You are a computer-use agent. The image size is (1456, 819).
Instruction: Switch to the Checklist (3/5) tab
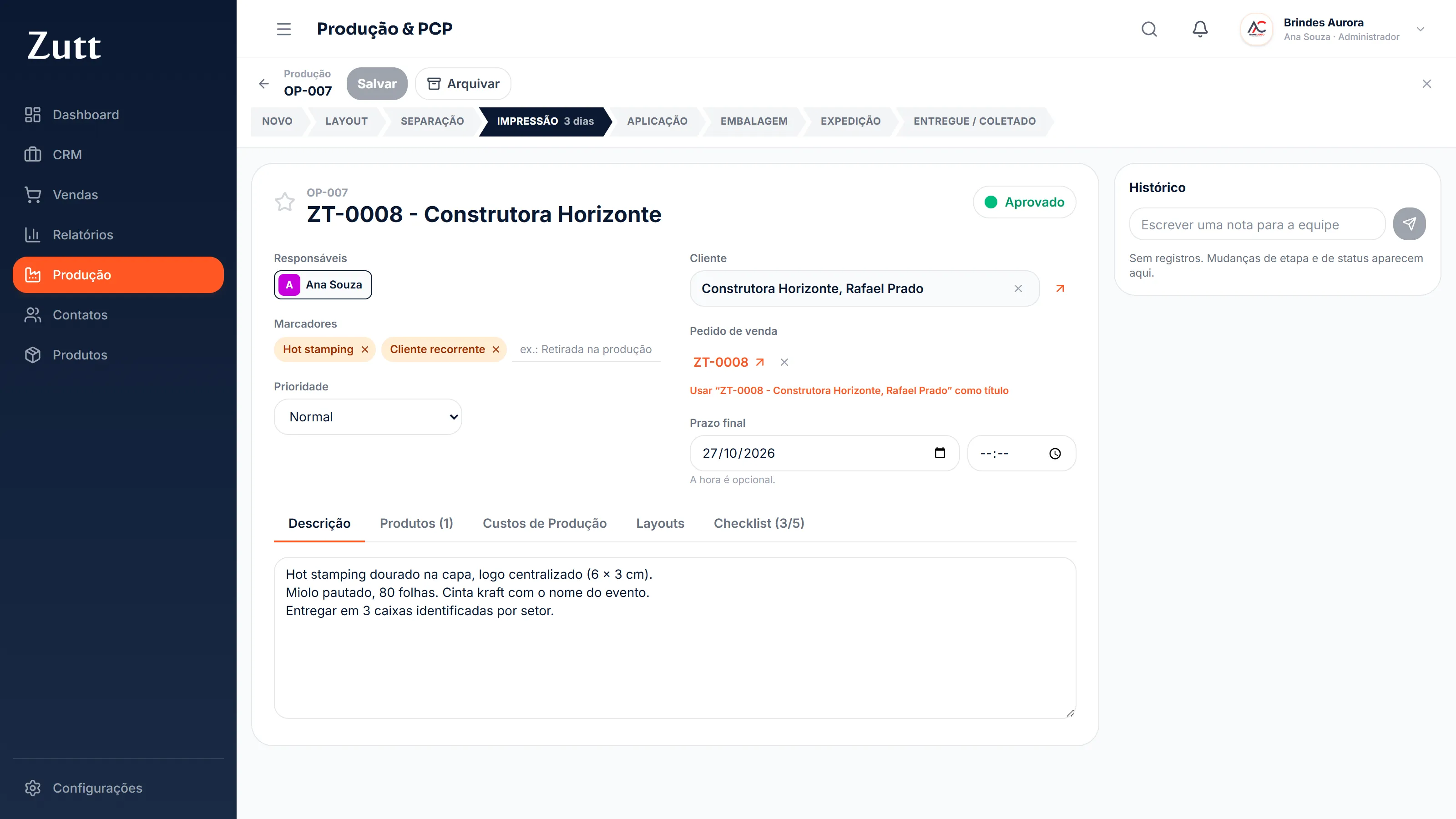point(758,523)
